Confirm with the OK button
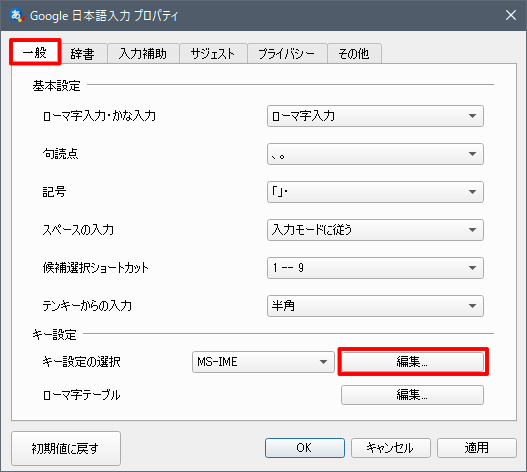 305,448
